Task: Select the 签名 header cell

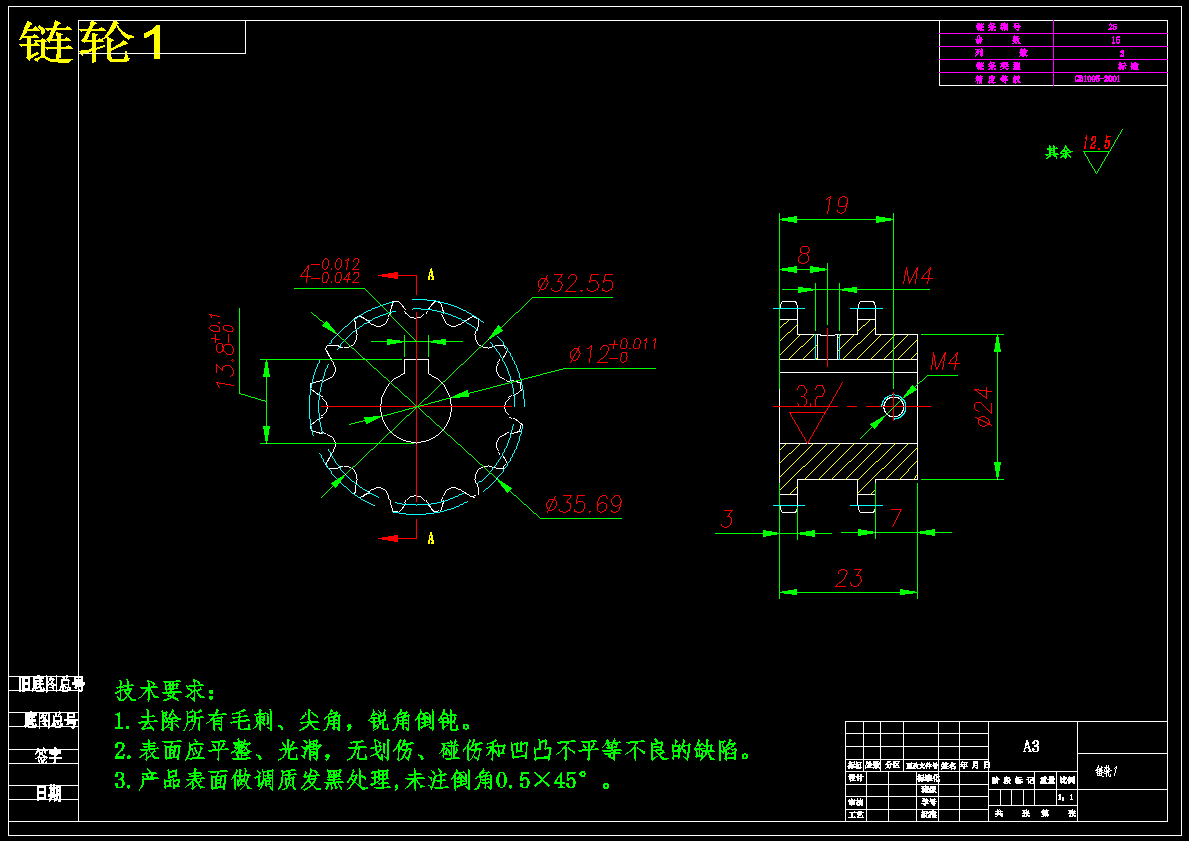Action: click(x=949, y=766)
